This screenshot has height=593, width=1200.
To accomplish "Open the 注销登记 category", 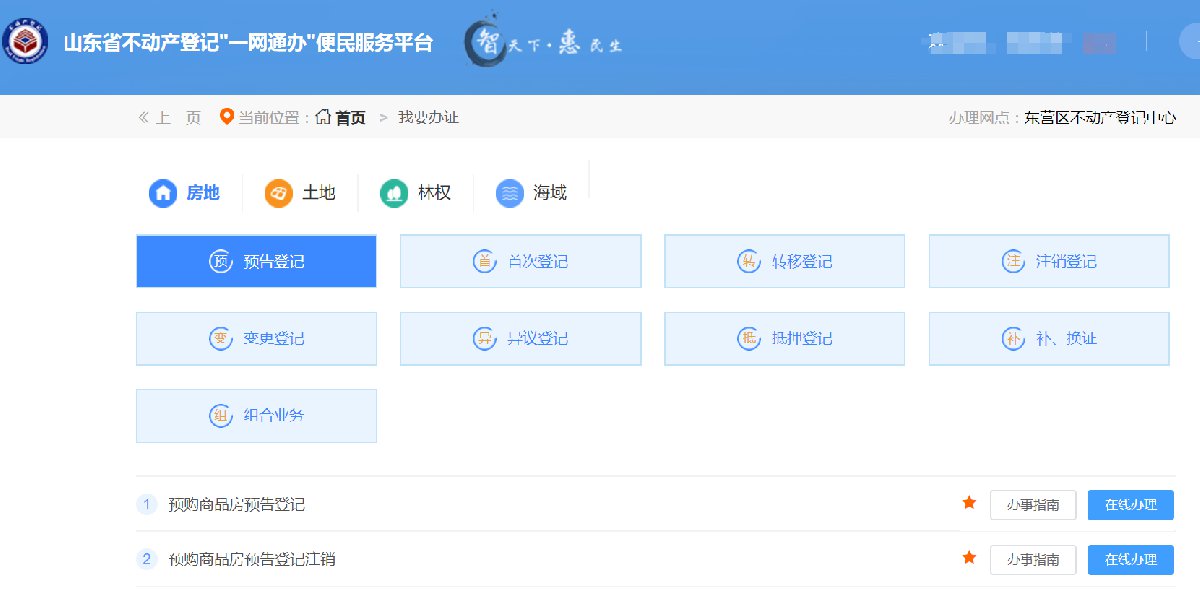I will pyautogui.click(x=1048, y=262).
